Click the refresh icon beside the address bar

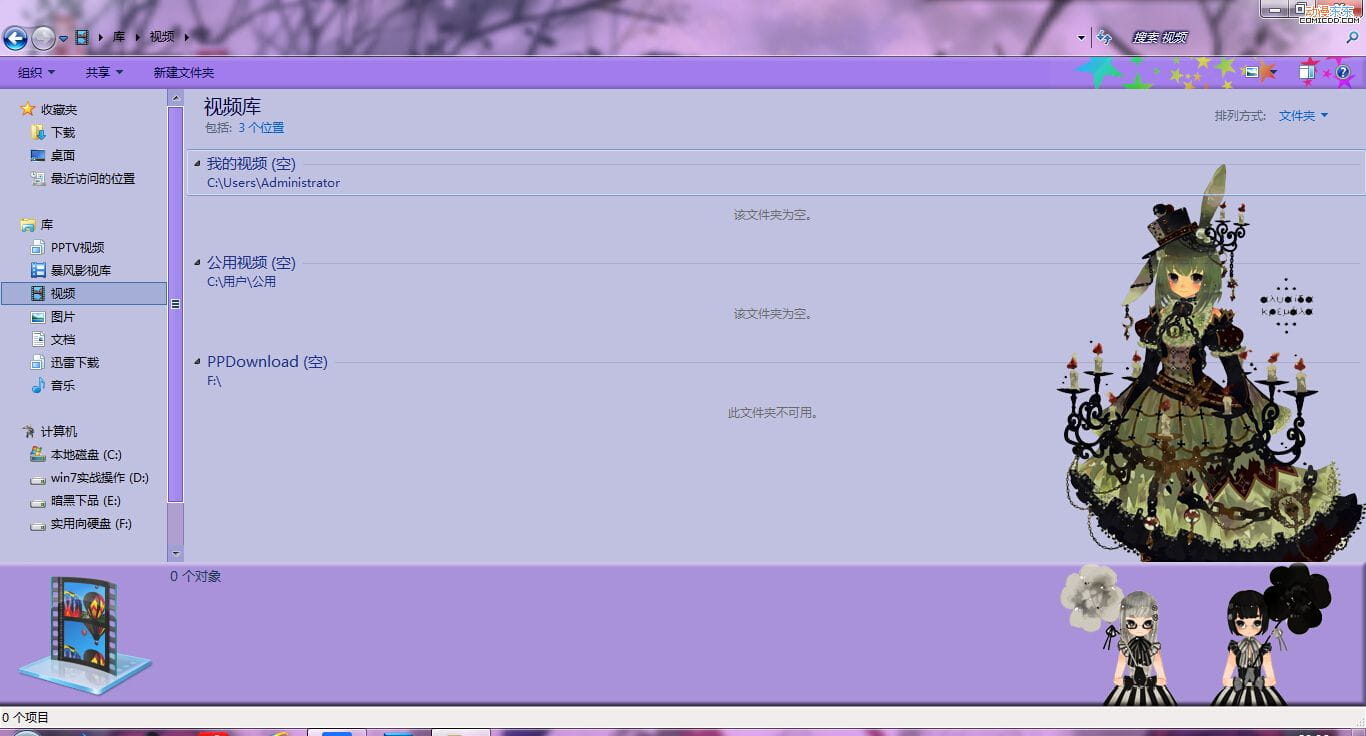(1104, 37)
